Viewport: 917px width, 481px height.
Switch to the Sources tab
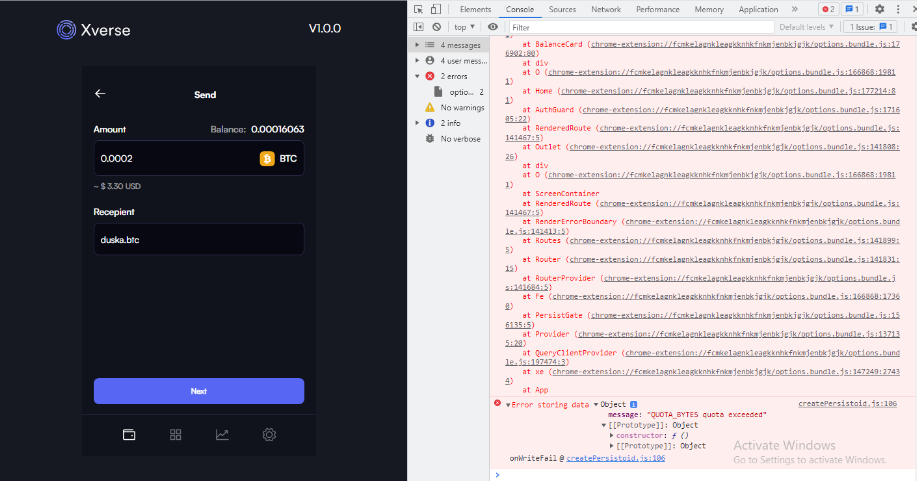(562, 9)
